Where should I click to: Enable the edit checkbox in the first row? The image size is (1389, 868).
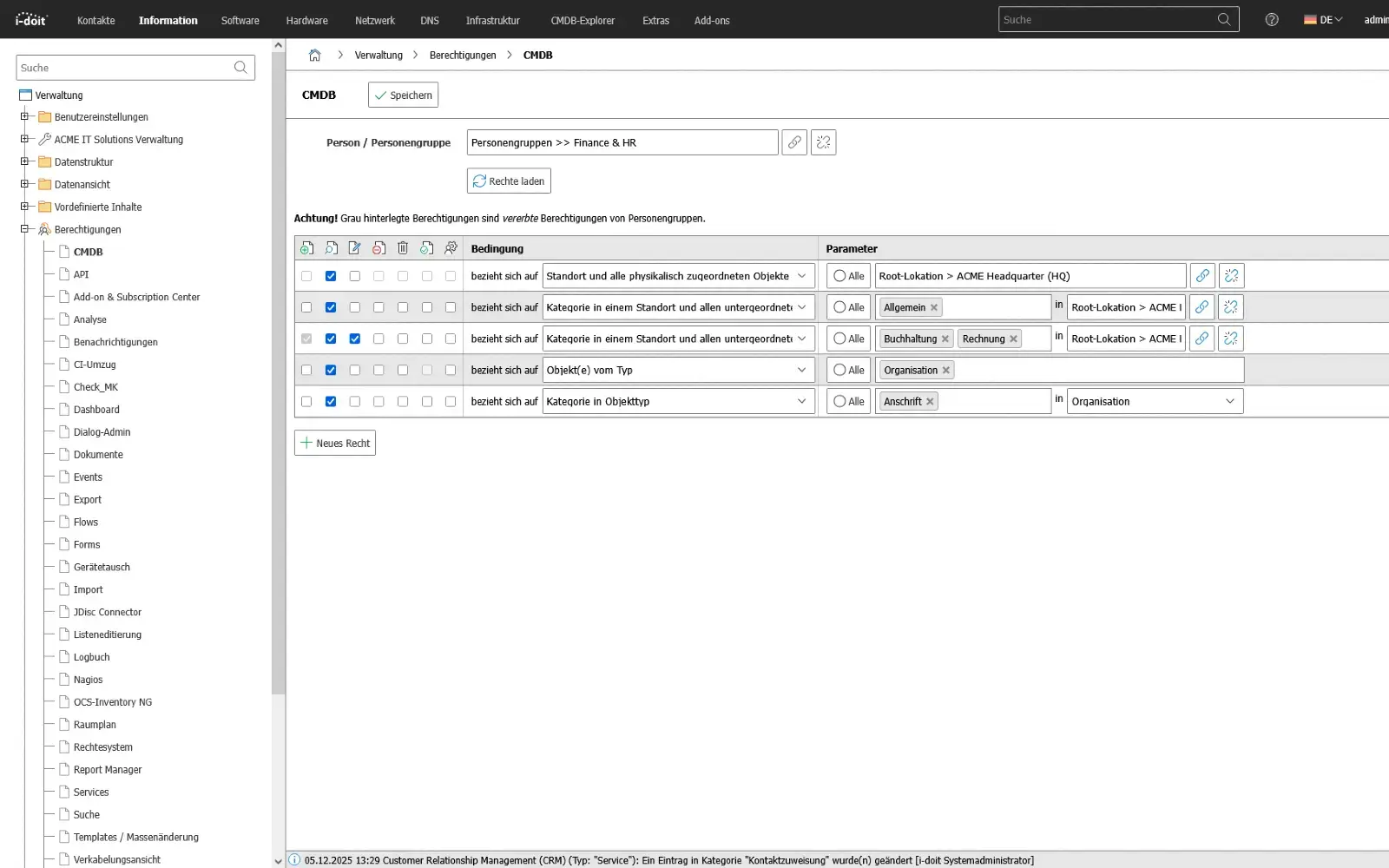(354, 276)
